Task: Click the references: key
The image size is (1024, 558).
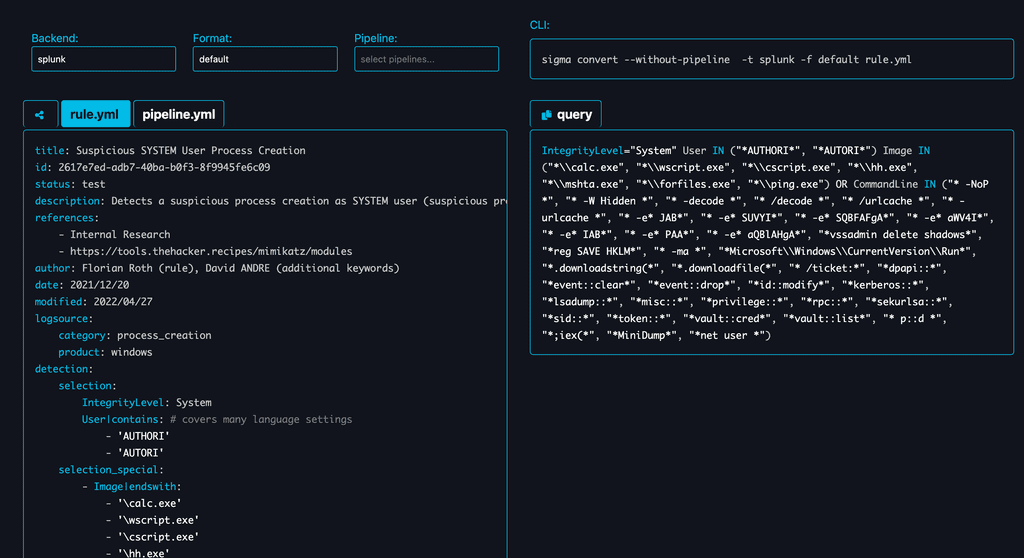Action: click(x=67, y=218)
